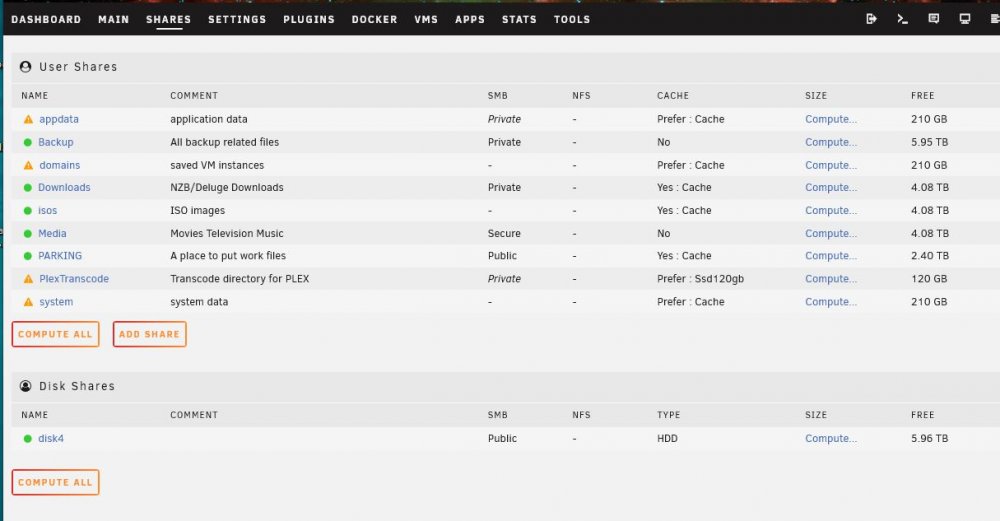Compute size for the system share
Image resolution: width=1000 pixels, height=521 pixels.
pyautogui.click(x=831, y=302)
